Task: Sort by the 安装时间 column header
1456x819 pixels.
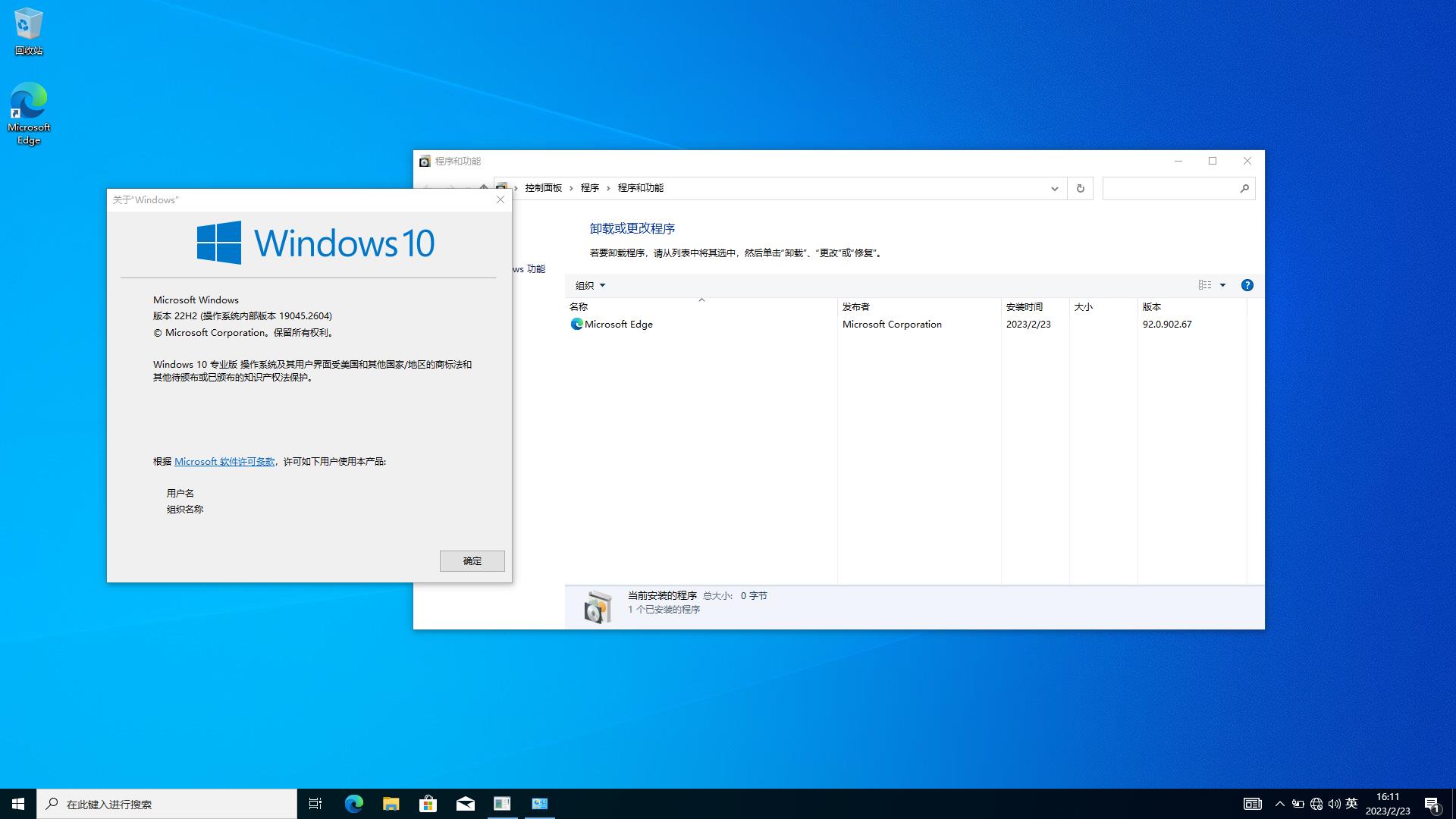Action: [1036, 306]
